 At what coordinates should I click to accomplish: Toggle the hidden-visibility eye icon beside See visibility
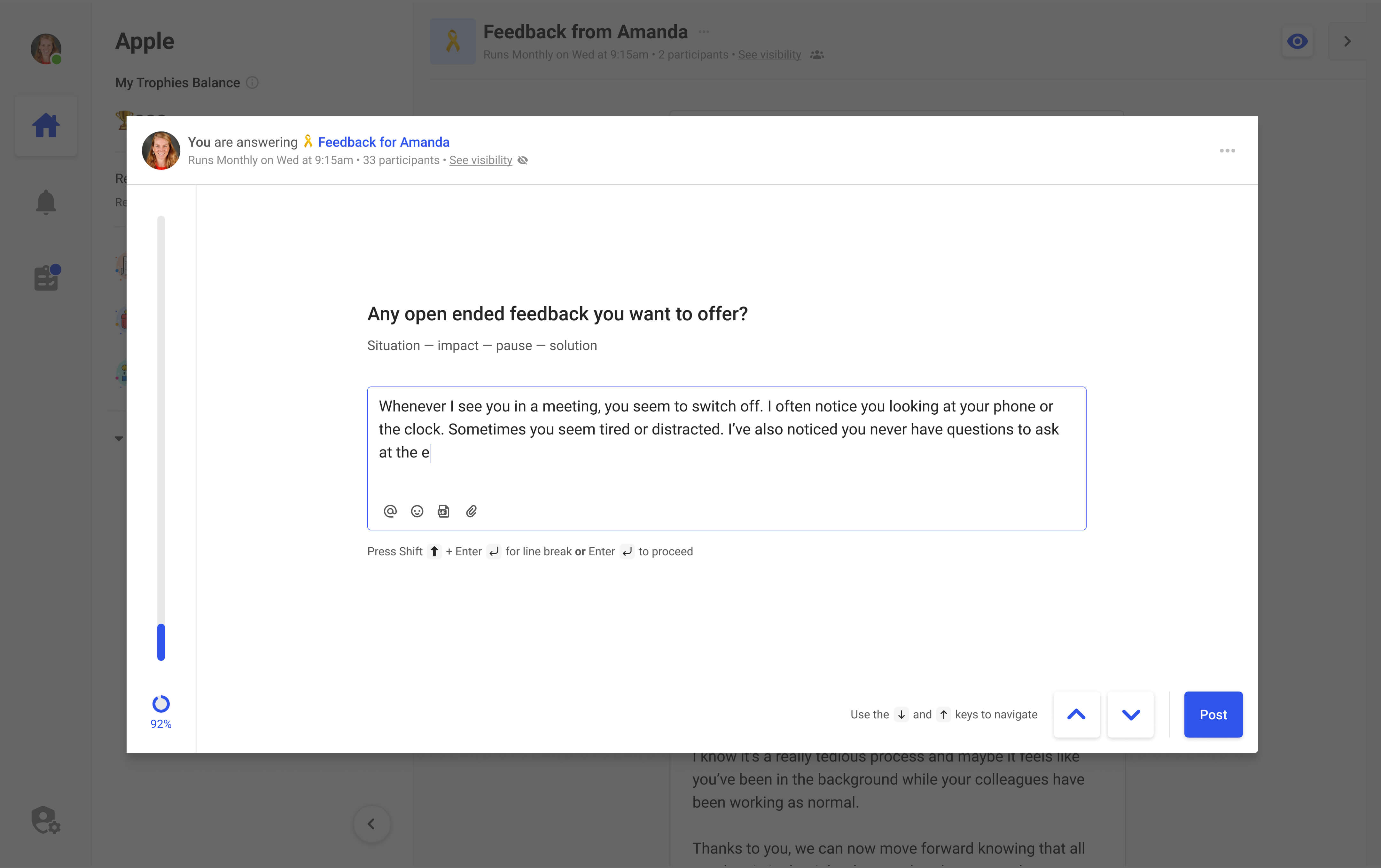point(522,160)
